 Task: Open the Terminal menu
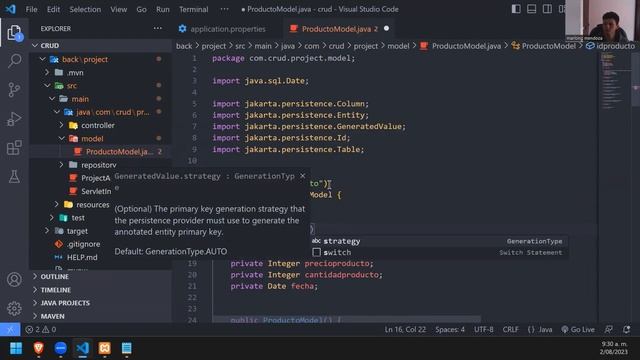(x=193, y=9)
